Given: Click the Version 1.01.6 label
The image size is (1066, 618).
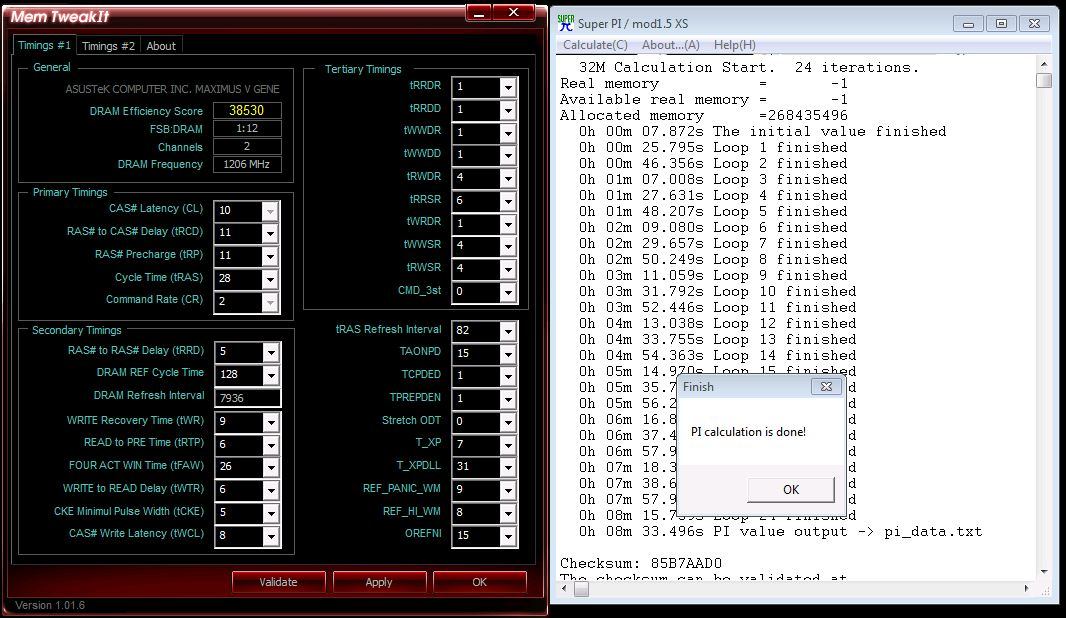Looking at the screenshot, I should click(50, 605).
